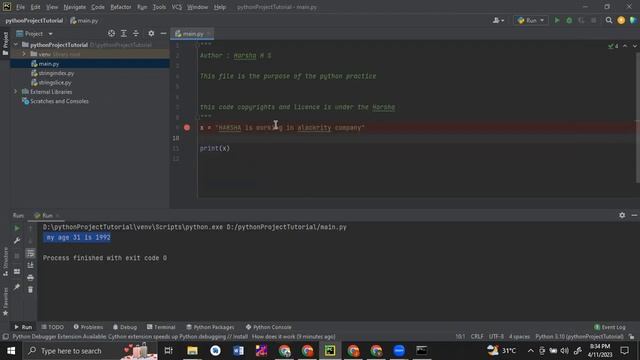Image resolution: width=640 pixels, height=360 pixels.
Task: Open line separator CRLF selector
Action: 477,337
